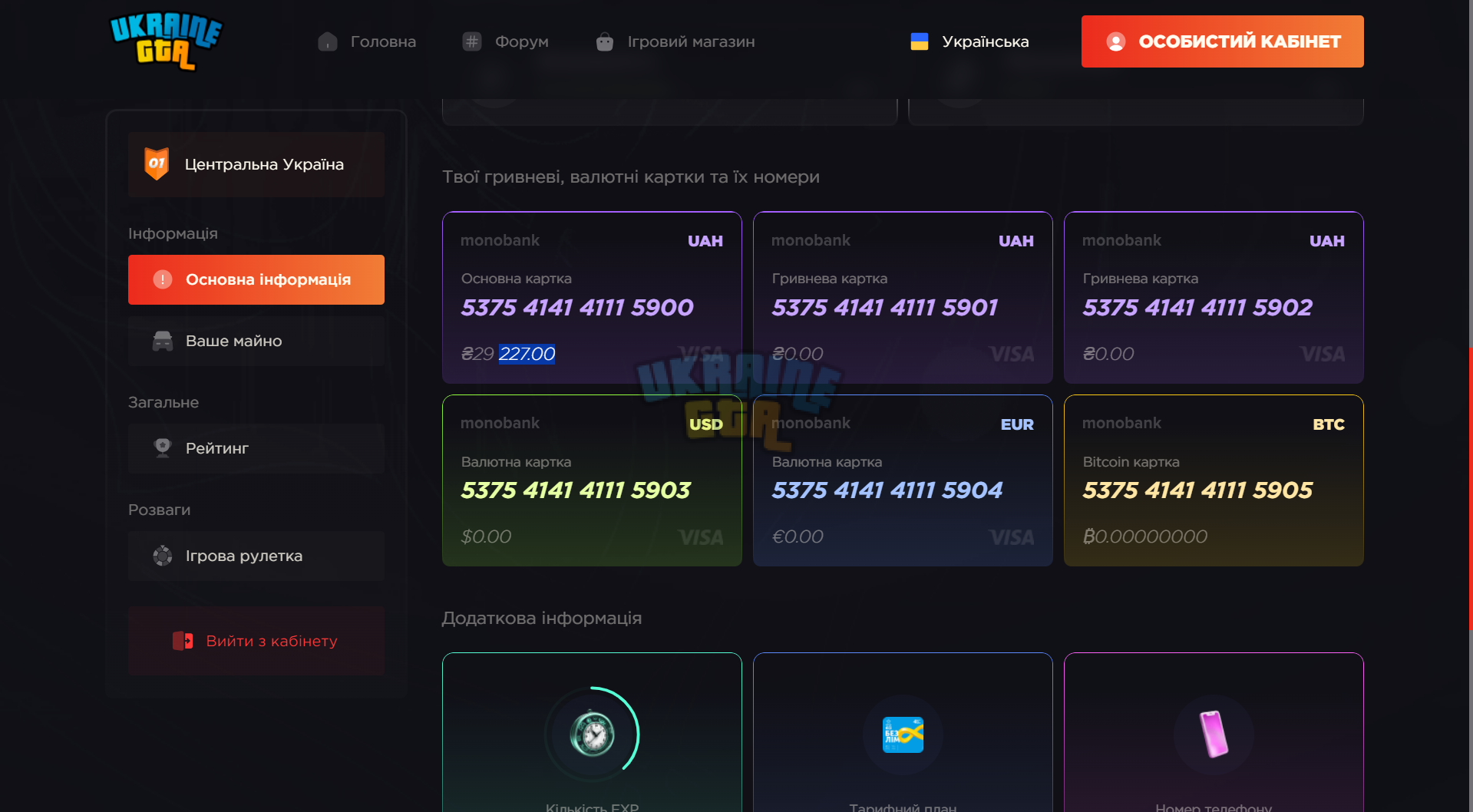Click the EUR currency label
The image size is (1473, 812).
click(x=1017, y=424)
